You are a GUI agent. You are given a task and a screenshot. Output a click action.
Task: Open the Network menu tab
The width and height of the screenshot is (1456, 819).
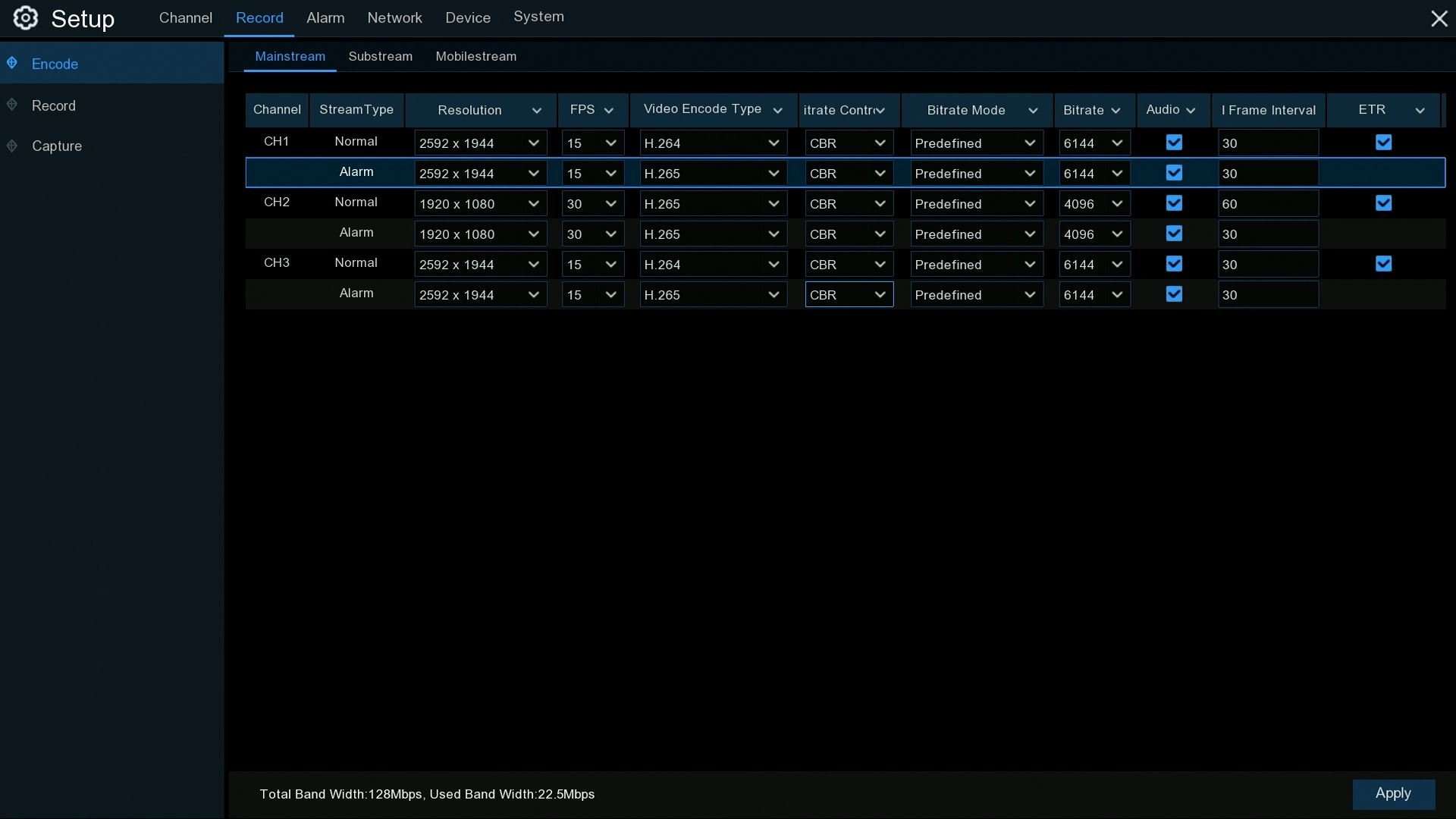tap(394, 18)
